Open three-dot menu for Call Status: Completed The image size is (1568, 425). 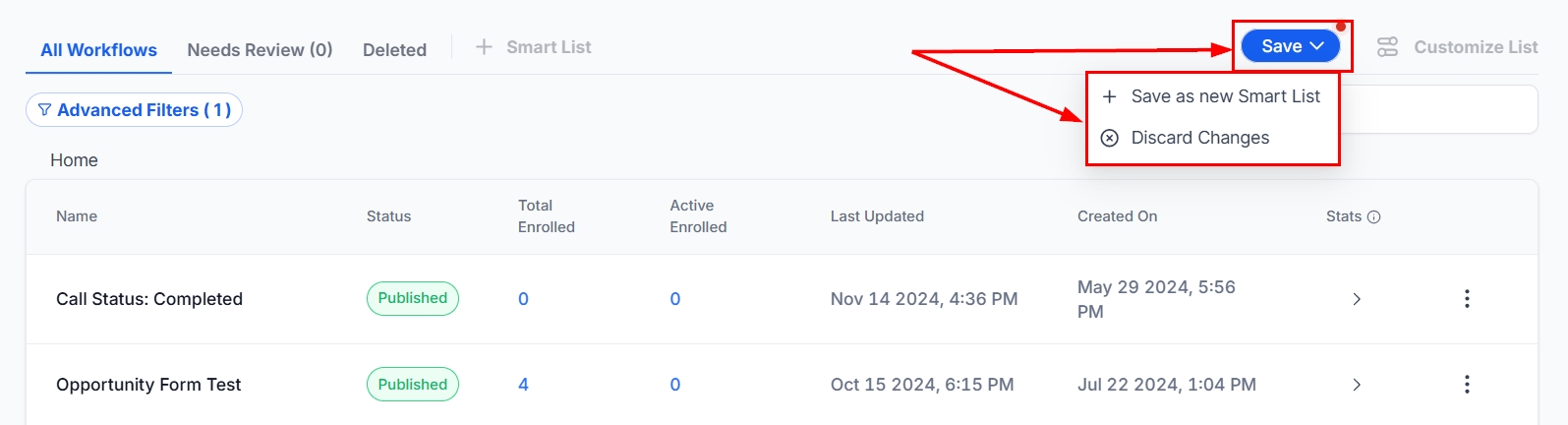(1467, 299)
